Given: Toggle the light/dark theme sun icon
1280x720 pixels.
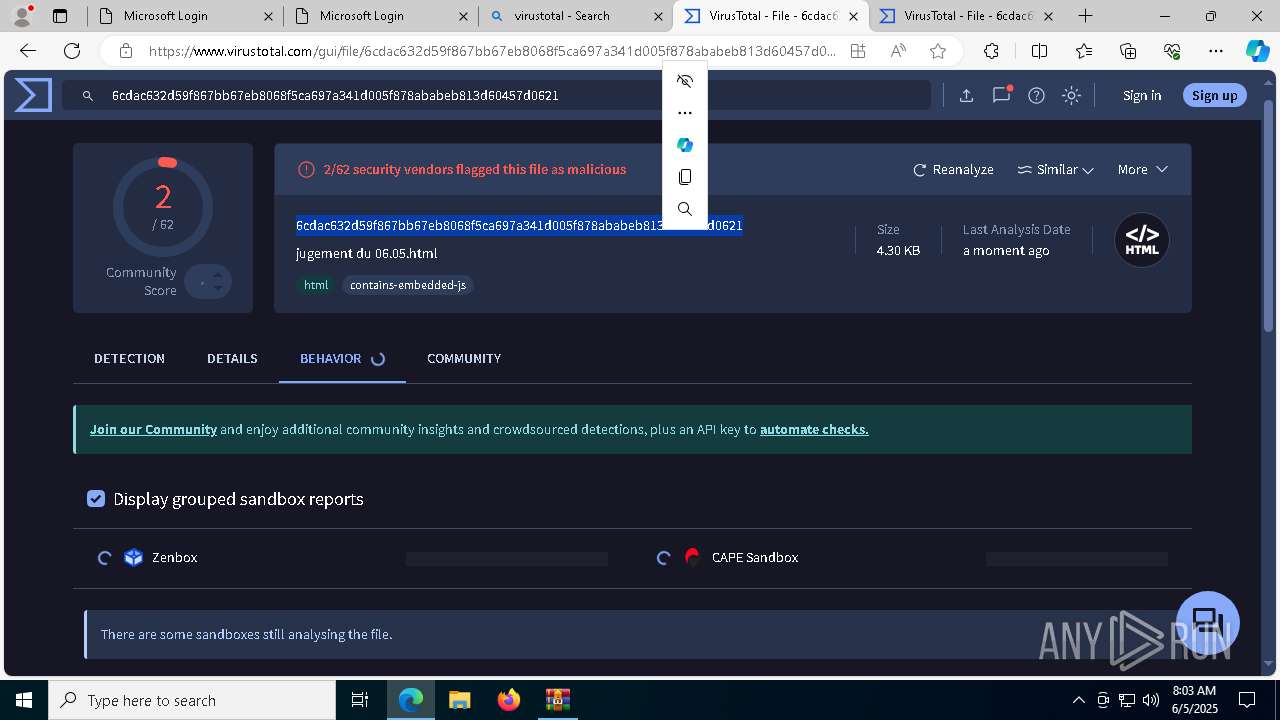Looking at the screenshot, I should click(x=1071, y=96).
